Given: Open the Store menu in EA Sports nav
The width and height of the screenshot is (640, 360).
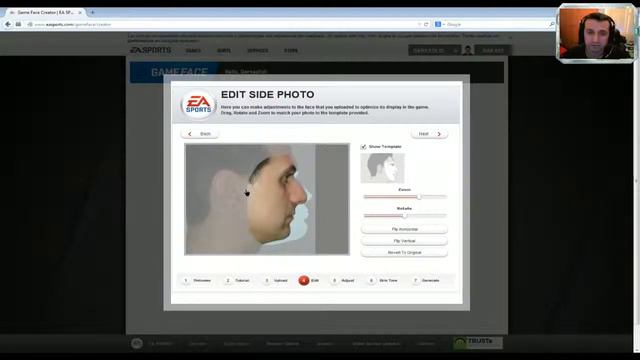Looking at the screenshot, I should pyautogui.click(x=291, y=51).
